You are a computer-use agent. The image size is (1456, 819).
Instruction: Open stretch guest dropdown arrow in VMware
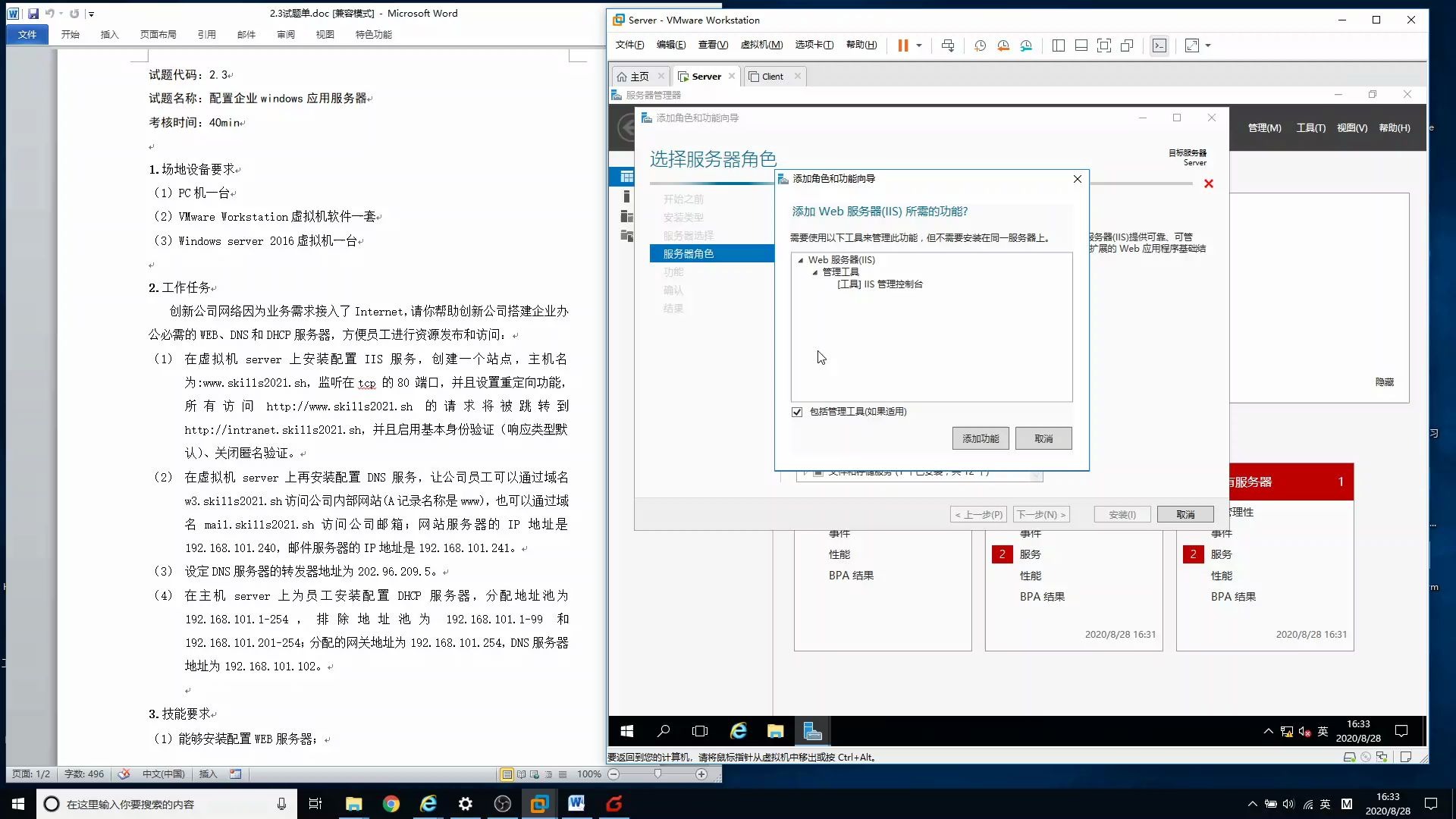tap(1208, 45)
